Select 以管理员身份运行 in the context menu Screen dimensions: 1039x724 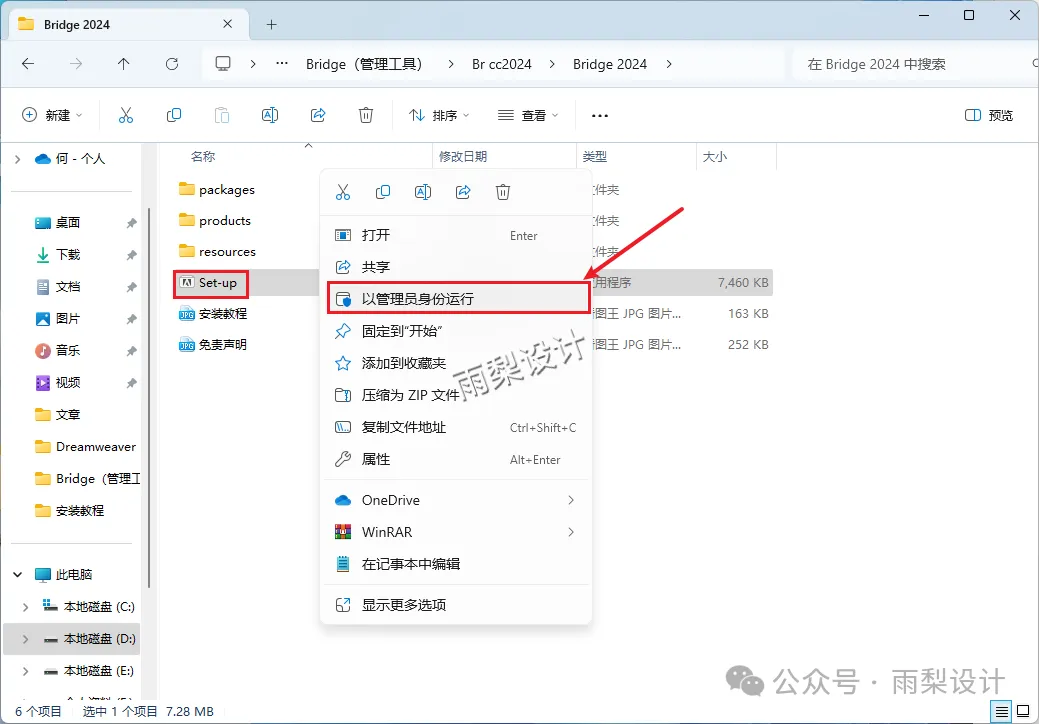(458, 298)
